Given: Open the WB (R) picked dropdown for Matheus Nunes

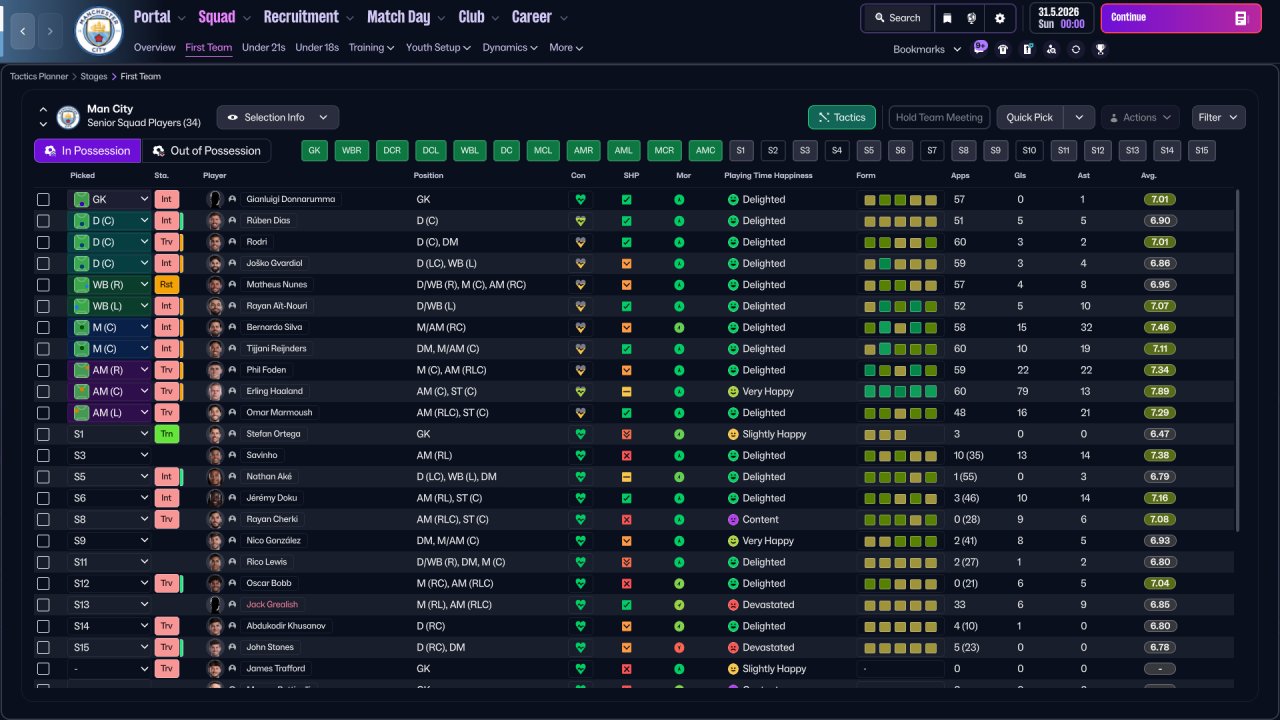Looking at the screenshot, I should click(110, 285).
